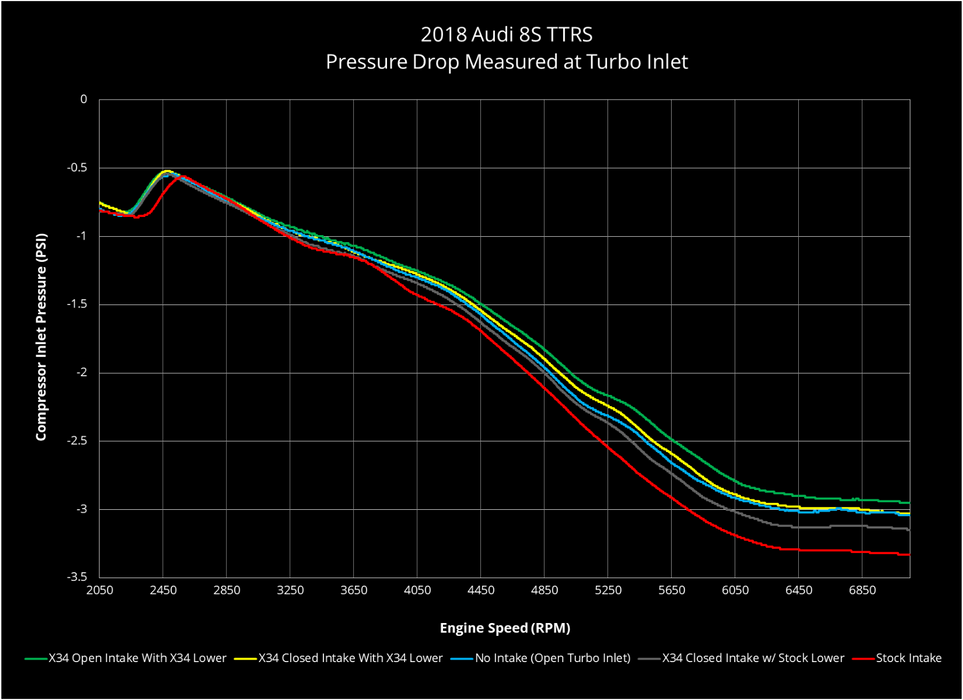Select "X34 Closed Intake w/ Stock Lower" legend label
The image size is (963, 700).
coord(753,658)
